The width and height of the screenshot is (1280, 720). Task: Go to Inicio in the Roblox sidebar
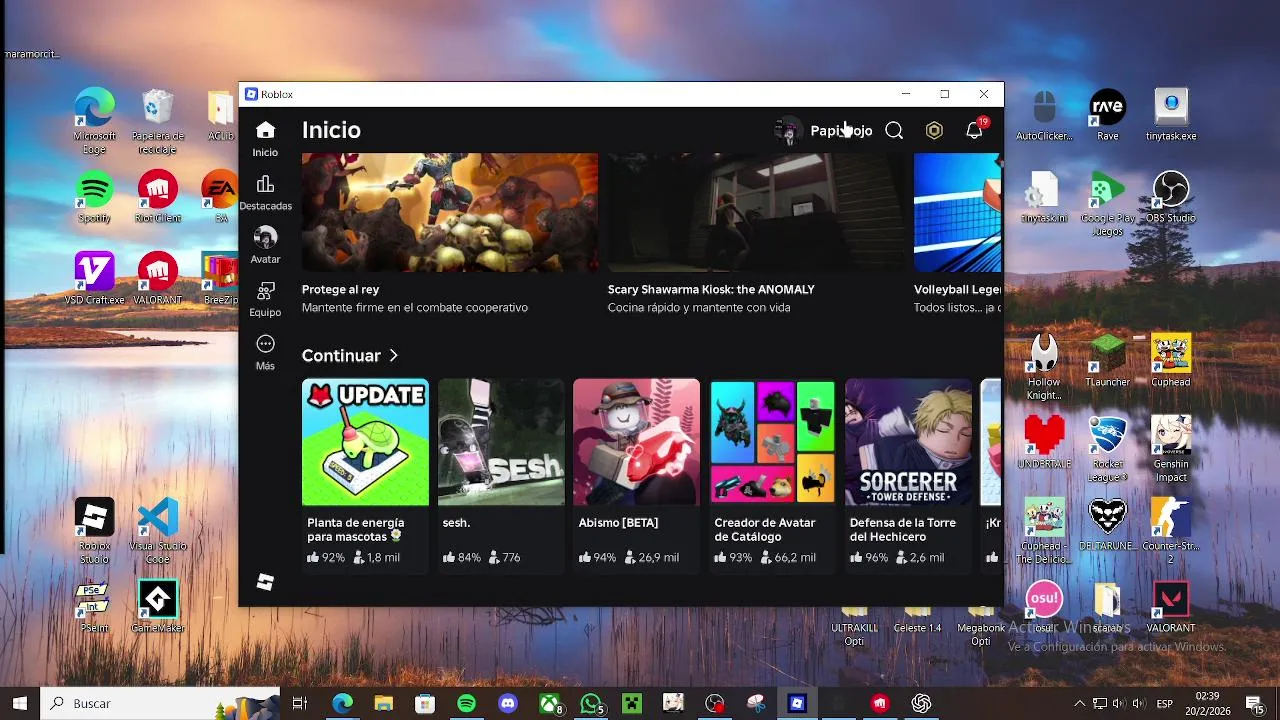point(265,139)
